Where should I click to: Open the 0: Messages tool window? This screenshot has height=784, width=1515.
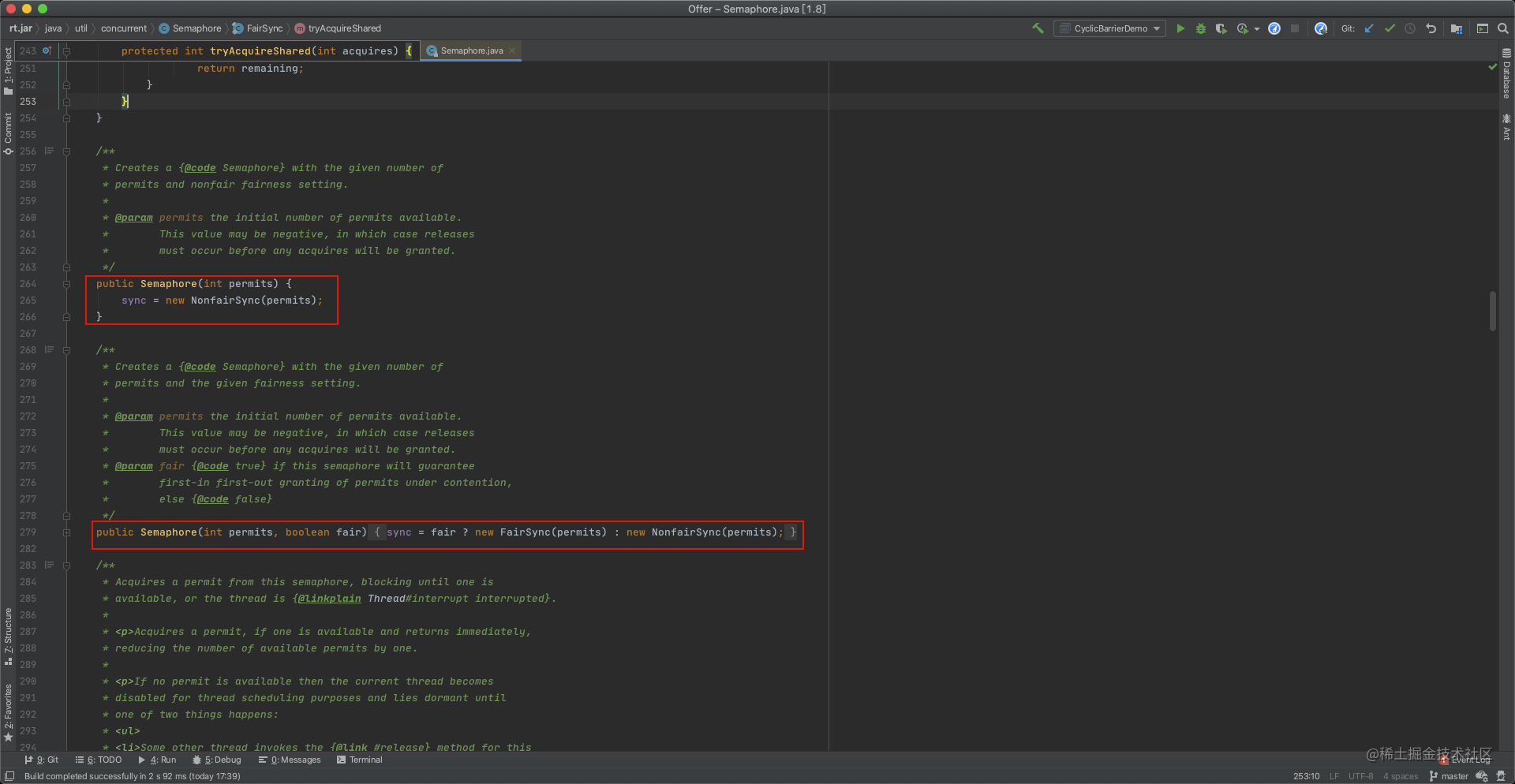point(290,760)
